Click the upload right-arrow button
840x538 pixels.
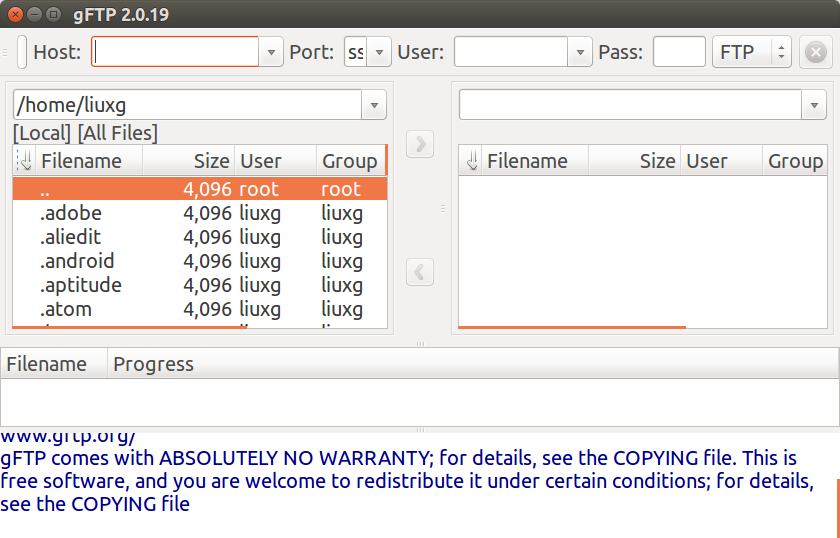(420, 144)
